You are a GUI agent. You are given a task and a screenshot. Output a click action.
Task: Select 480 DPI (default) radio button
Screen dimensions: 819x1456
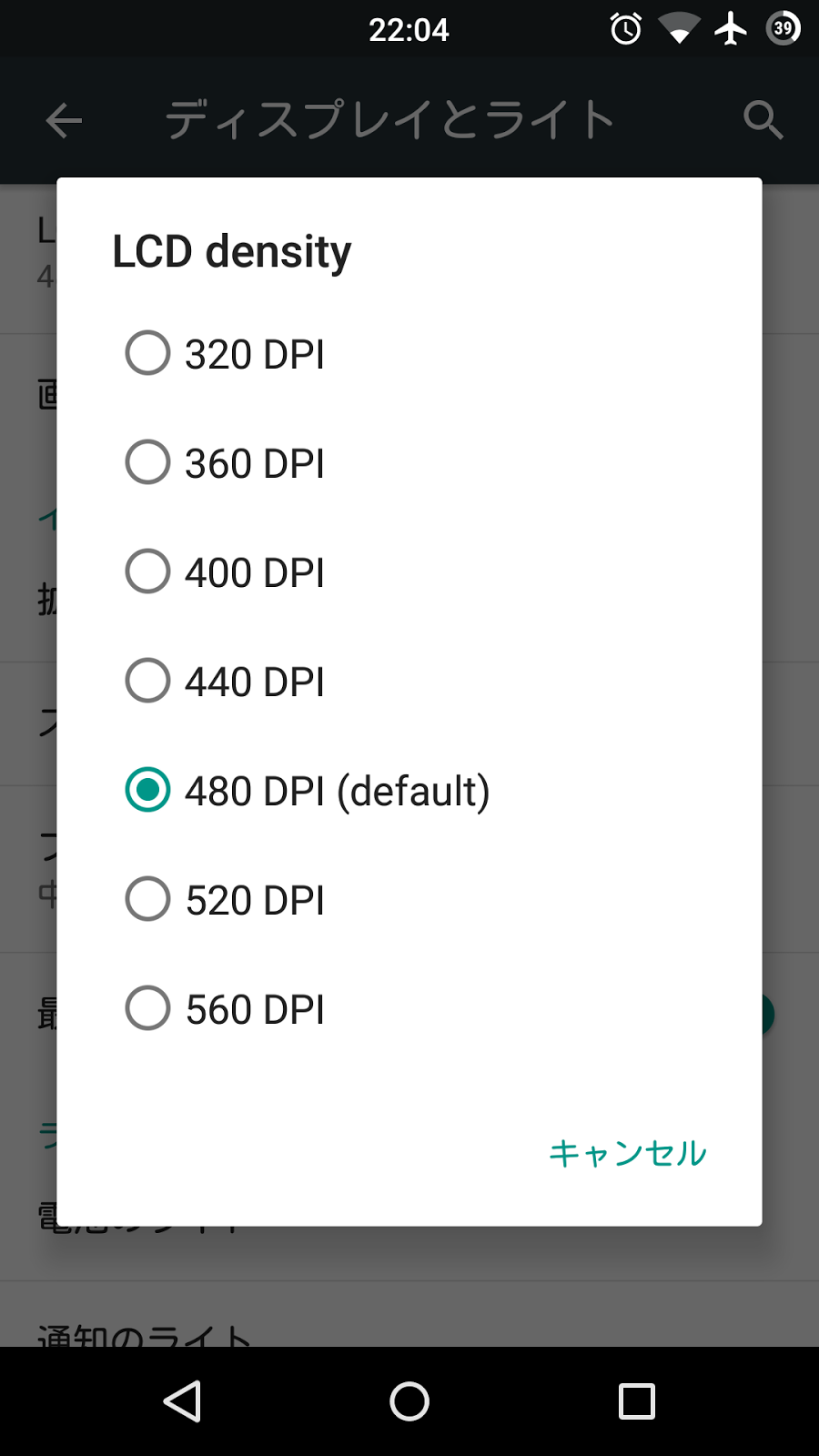tap(147, 790)
